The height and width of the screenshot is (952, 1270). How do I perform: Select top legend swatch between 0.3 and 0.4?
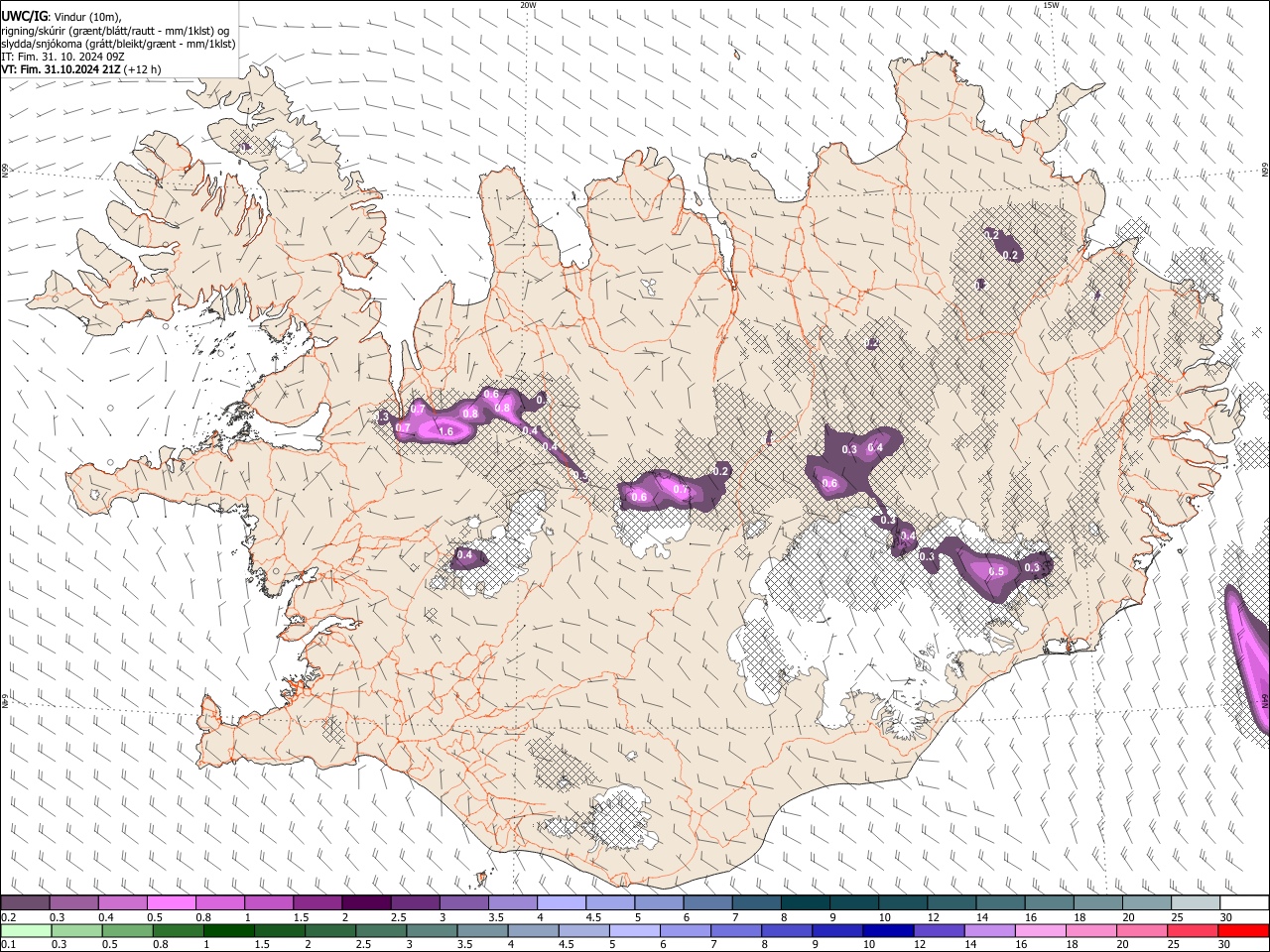73,903
